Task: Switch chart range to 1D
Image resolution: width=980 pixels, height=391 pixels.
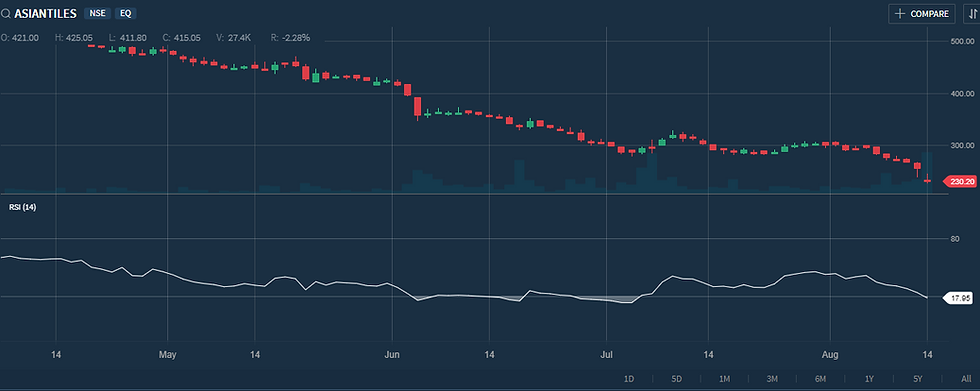Action: (x=629, y=379)
